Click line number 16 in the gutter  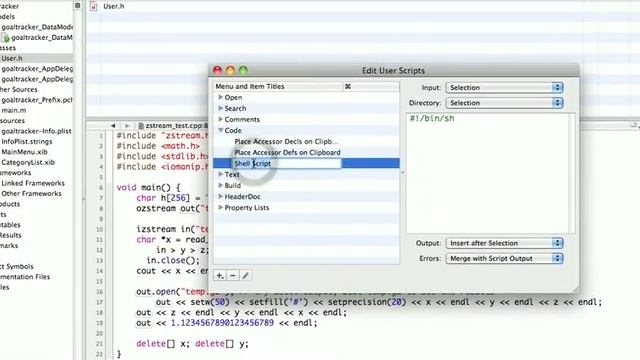pyautogui.click(x=99, y=292)
